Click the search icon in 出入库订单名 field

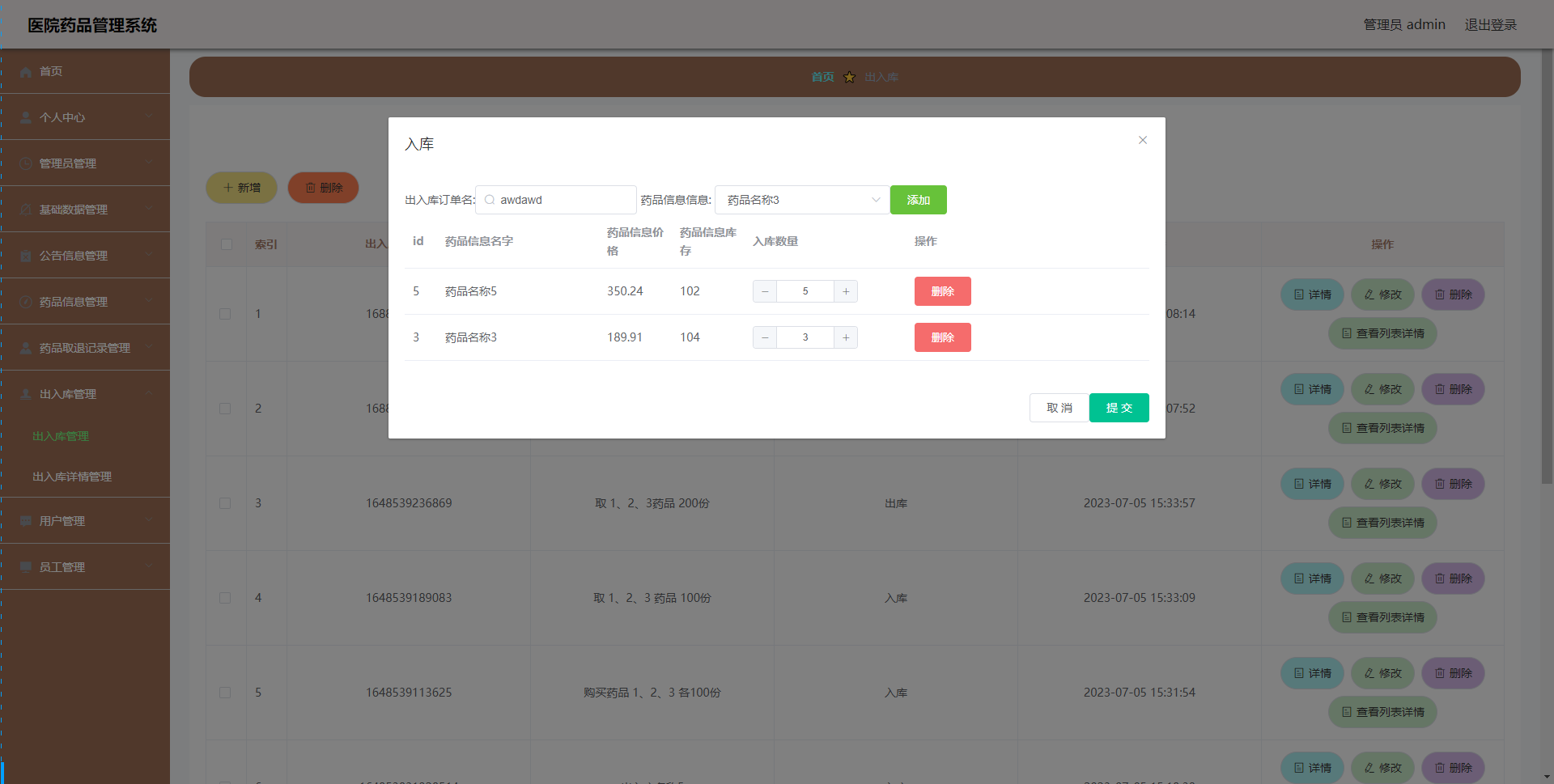click(490, 200)
